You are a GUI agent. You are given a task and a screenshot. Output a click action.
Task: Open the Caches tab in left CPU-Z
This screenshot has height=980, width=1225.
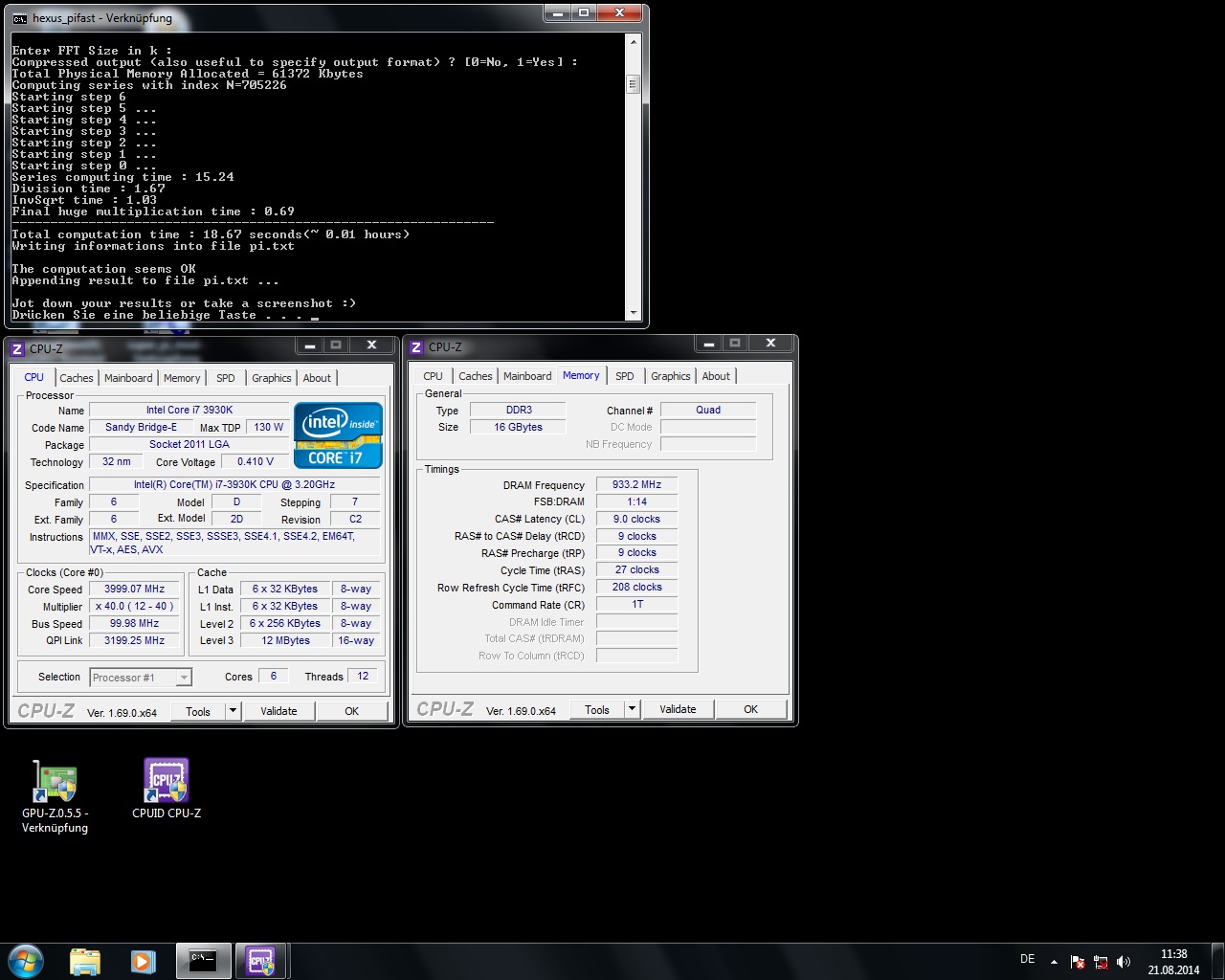(77, 378)
